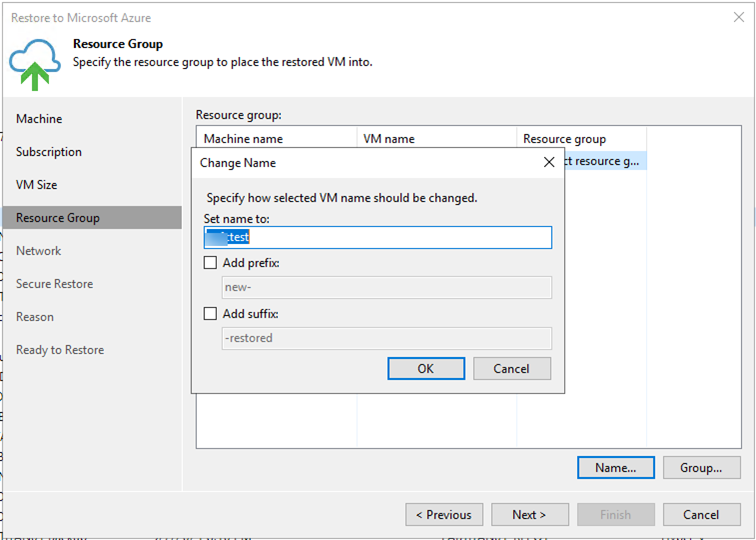Select the Machine step in sidebar

(x=39, y=119)
